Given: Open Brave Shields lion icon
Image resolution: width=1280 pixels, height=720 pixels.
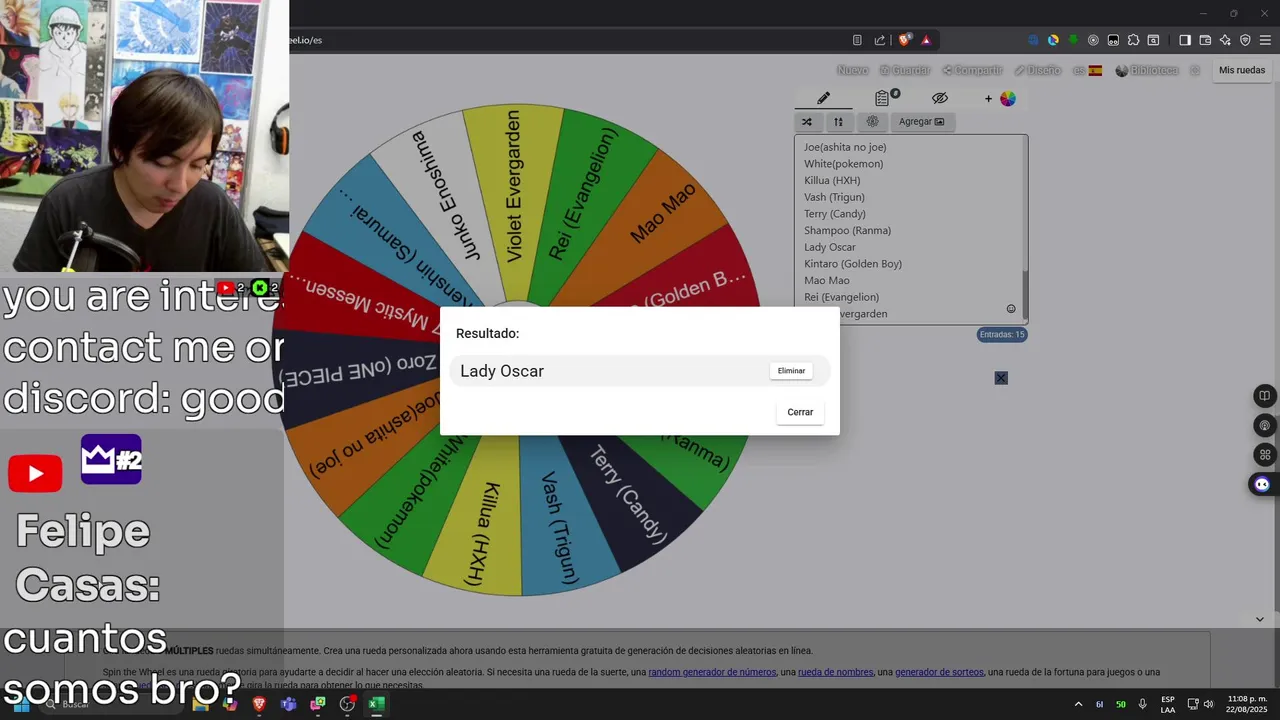Looking at the screenshot, I should [x=905, y=40].
